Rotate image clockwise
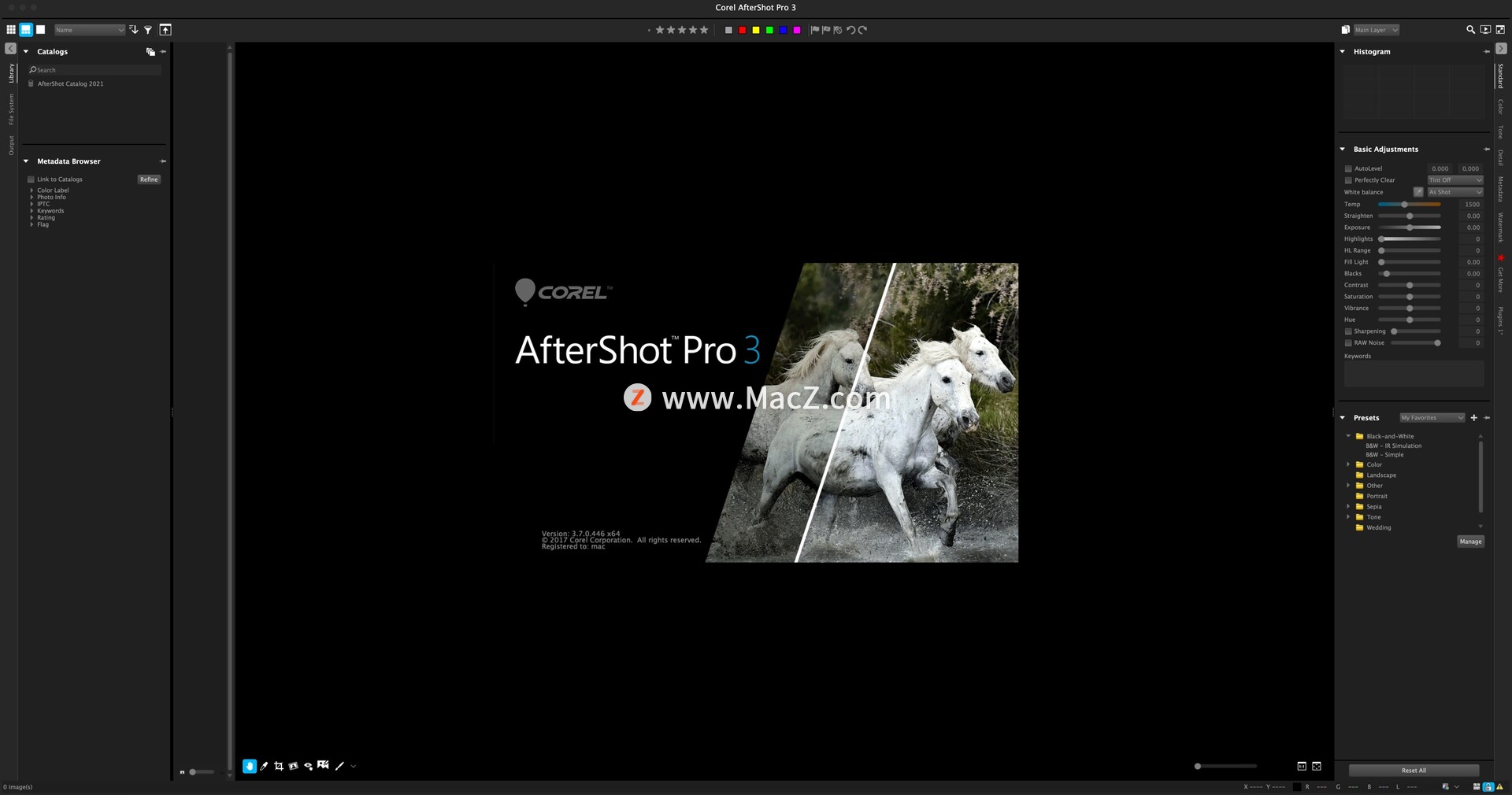This screenshot has height=795, width=1512. [862, 30]
